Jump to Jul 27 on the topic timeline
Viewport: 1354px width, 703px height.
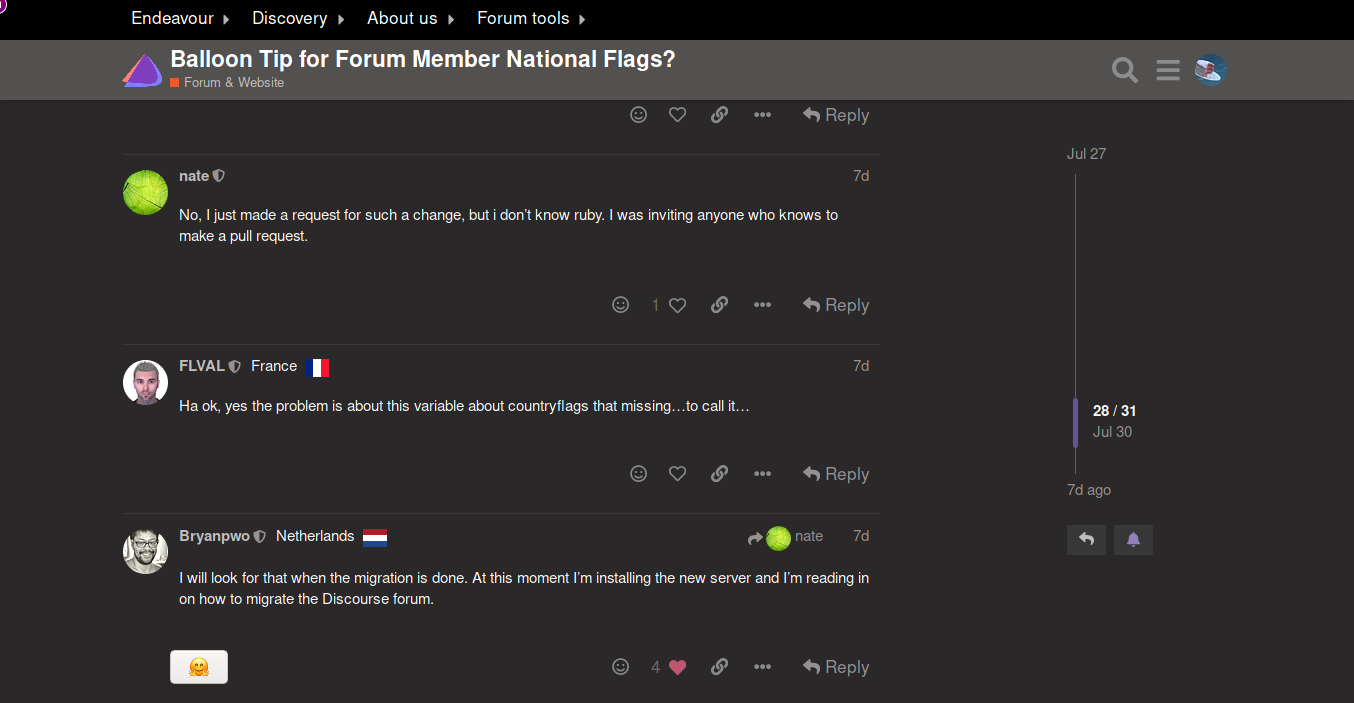pyautogui.click(x=1086, y=154)
